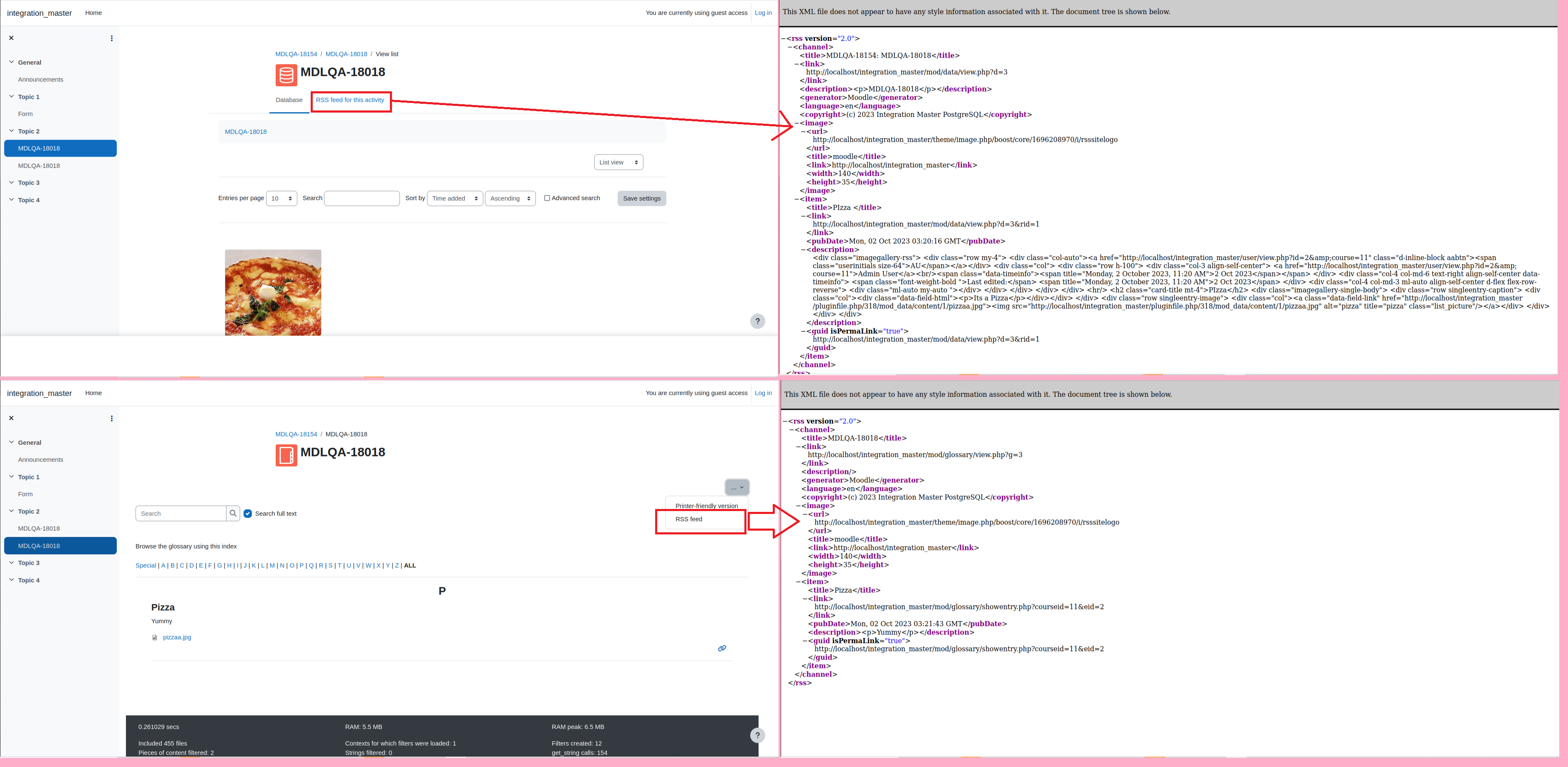The width and height of the screenshot is (1568, 767).
Task: Click the Pizza glossary entry heading
Action: (163, 608)
